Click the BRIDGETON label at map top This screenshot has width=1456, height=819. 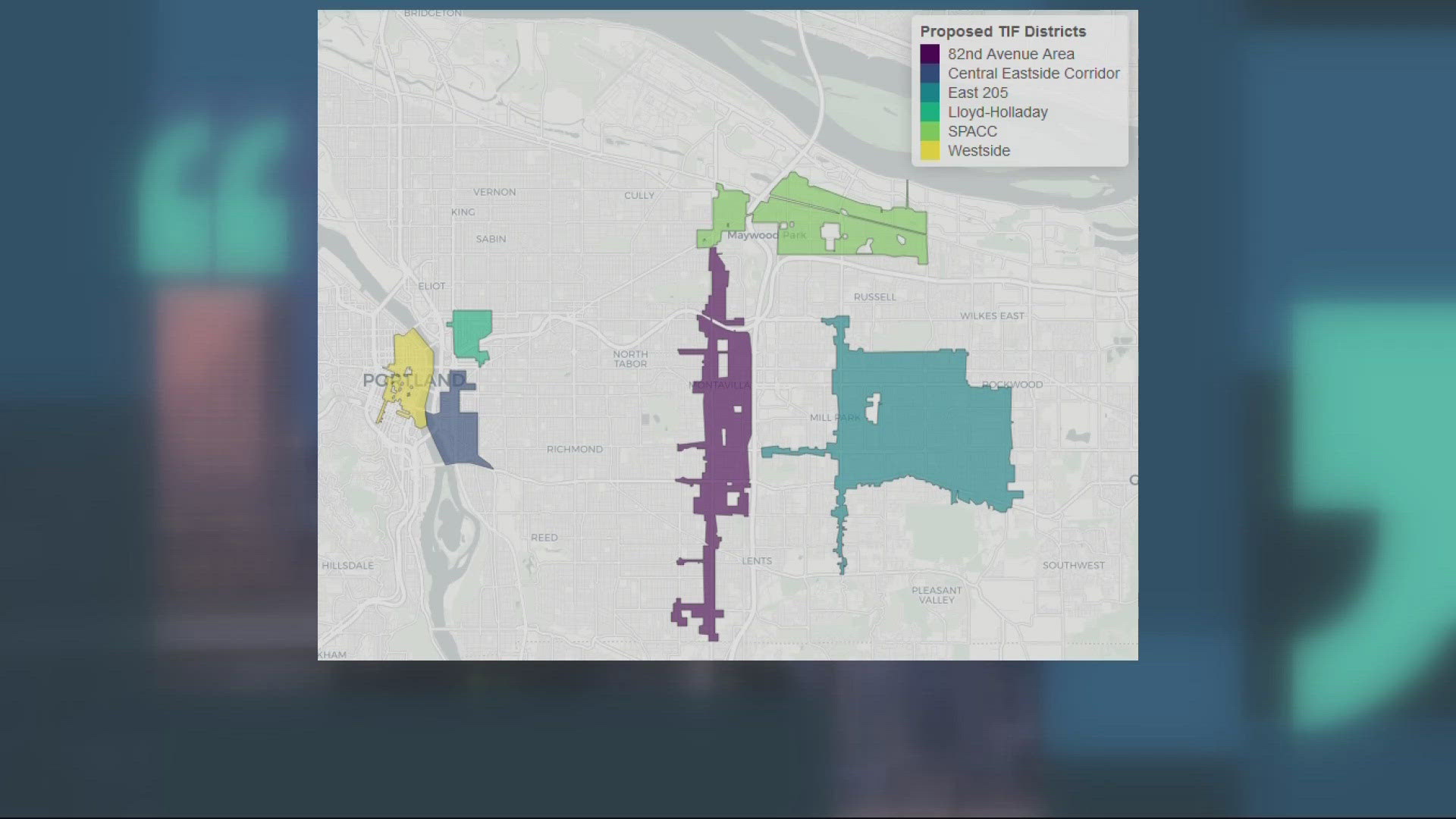tap(432, 14)
